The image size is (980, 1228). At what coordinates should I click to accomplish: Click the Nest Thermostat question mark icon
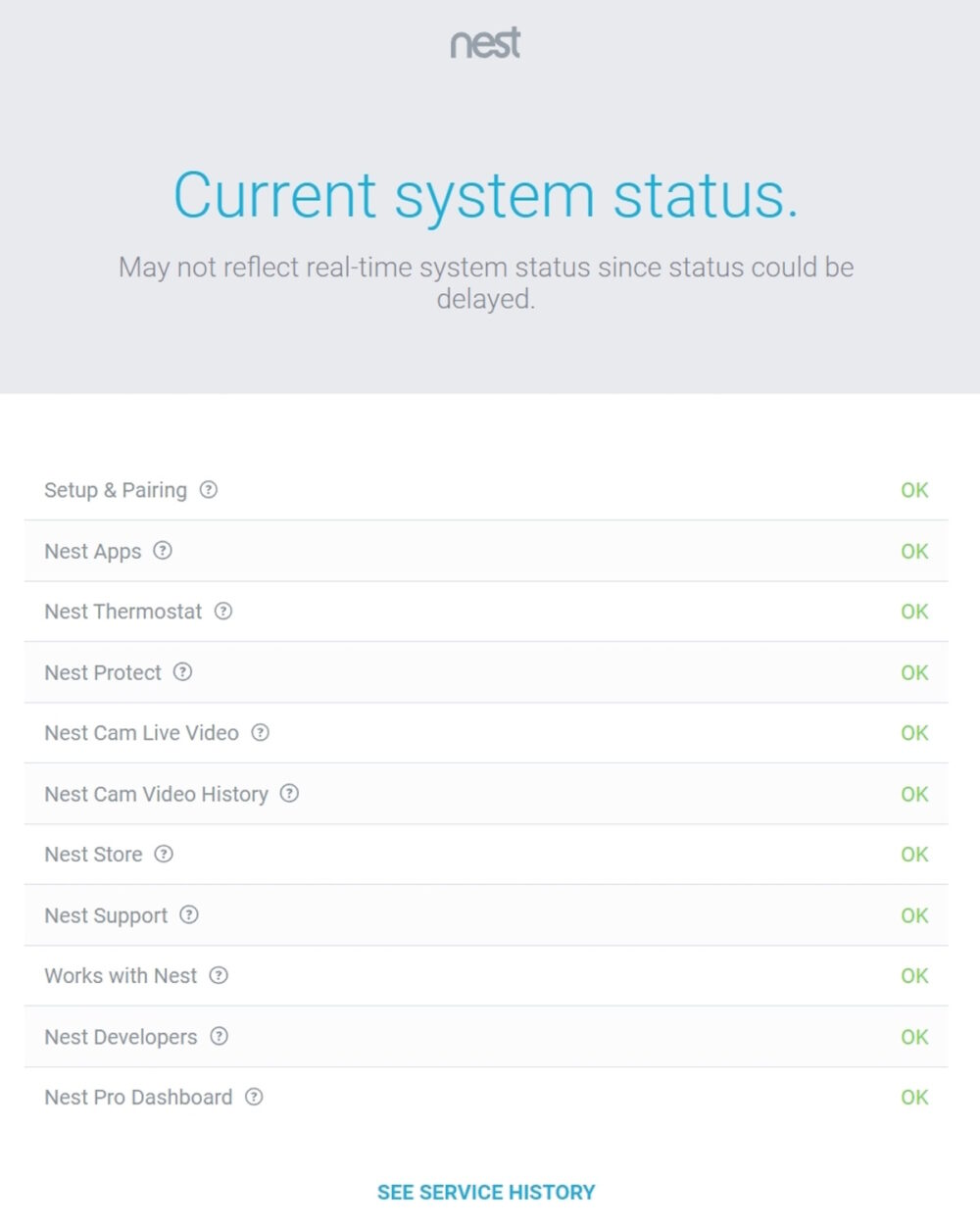point(223,612)
